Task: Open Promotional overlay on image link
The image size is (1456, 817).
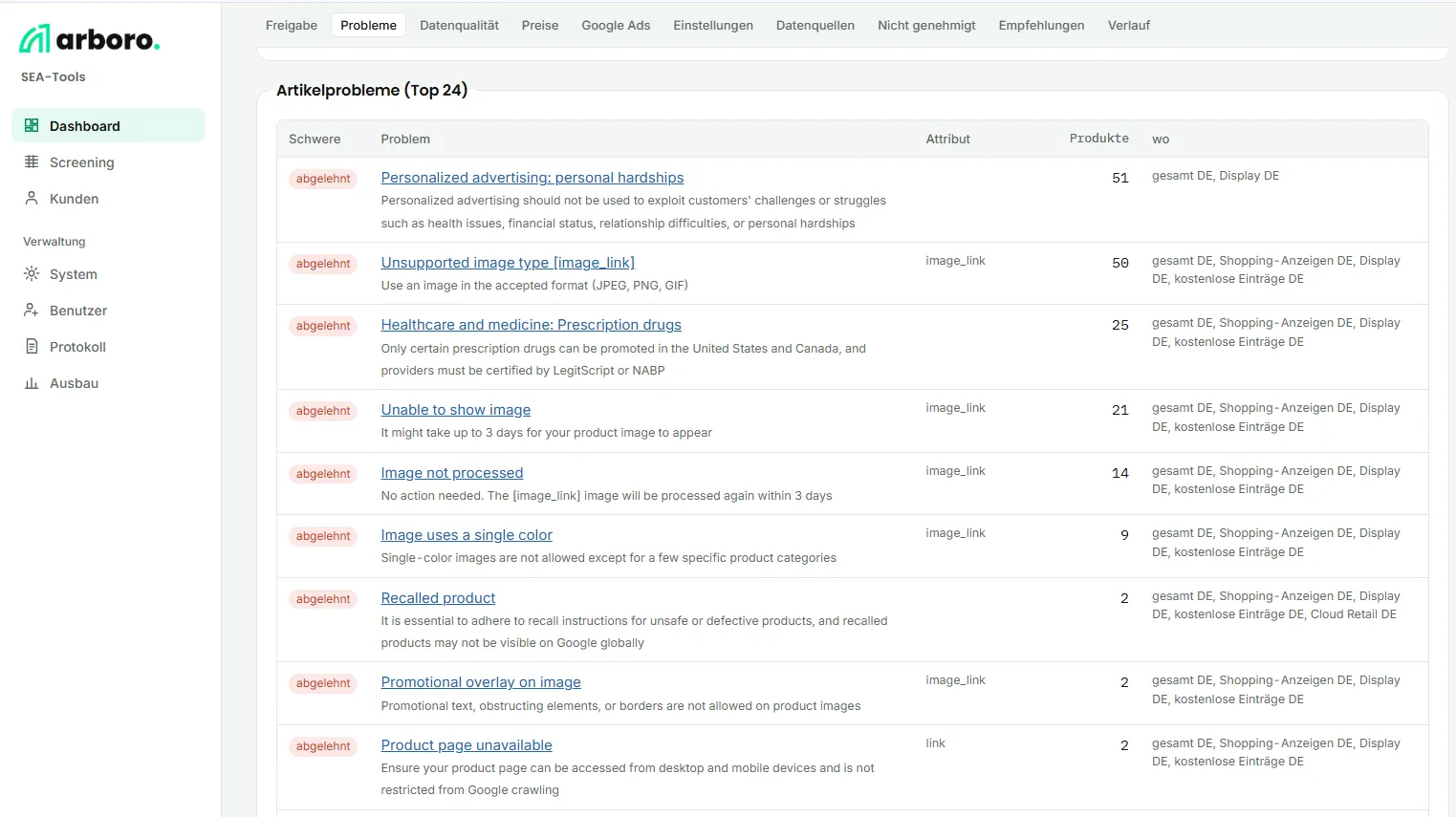Action: tap(481, 681)
